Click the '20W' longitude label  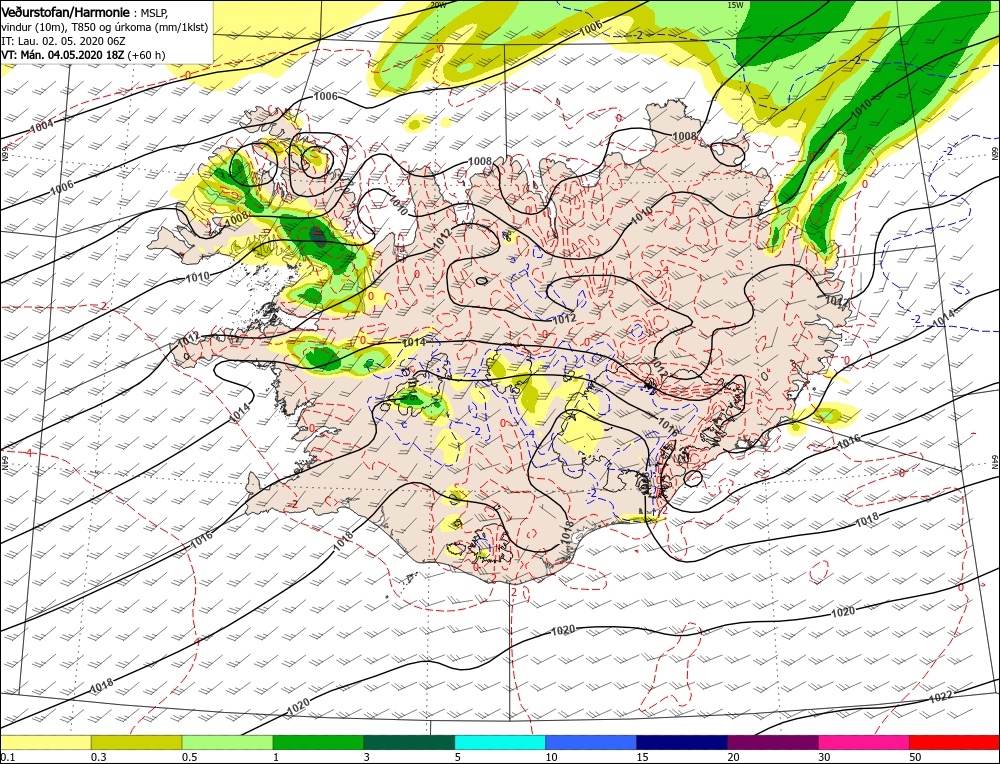click(x=438, y=4)
